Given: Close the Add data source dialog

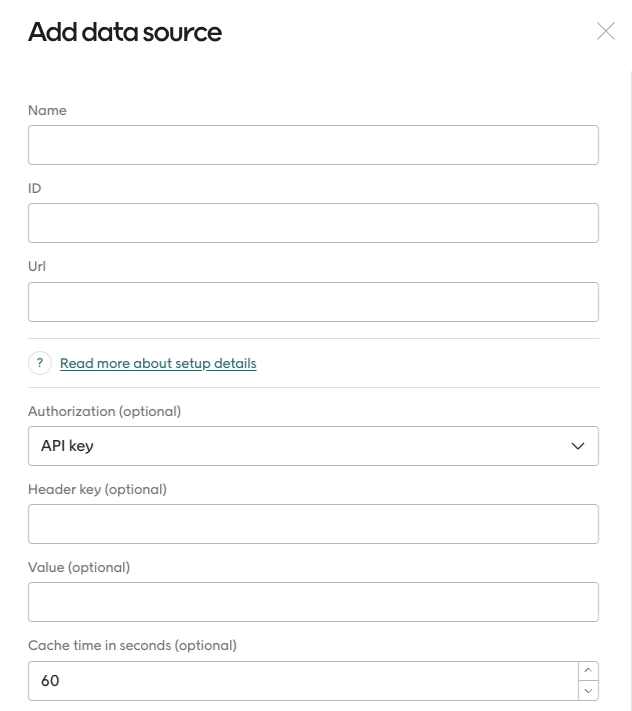Looking at the screenshot, I should 605,31.
